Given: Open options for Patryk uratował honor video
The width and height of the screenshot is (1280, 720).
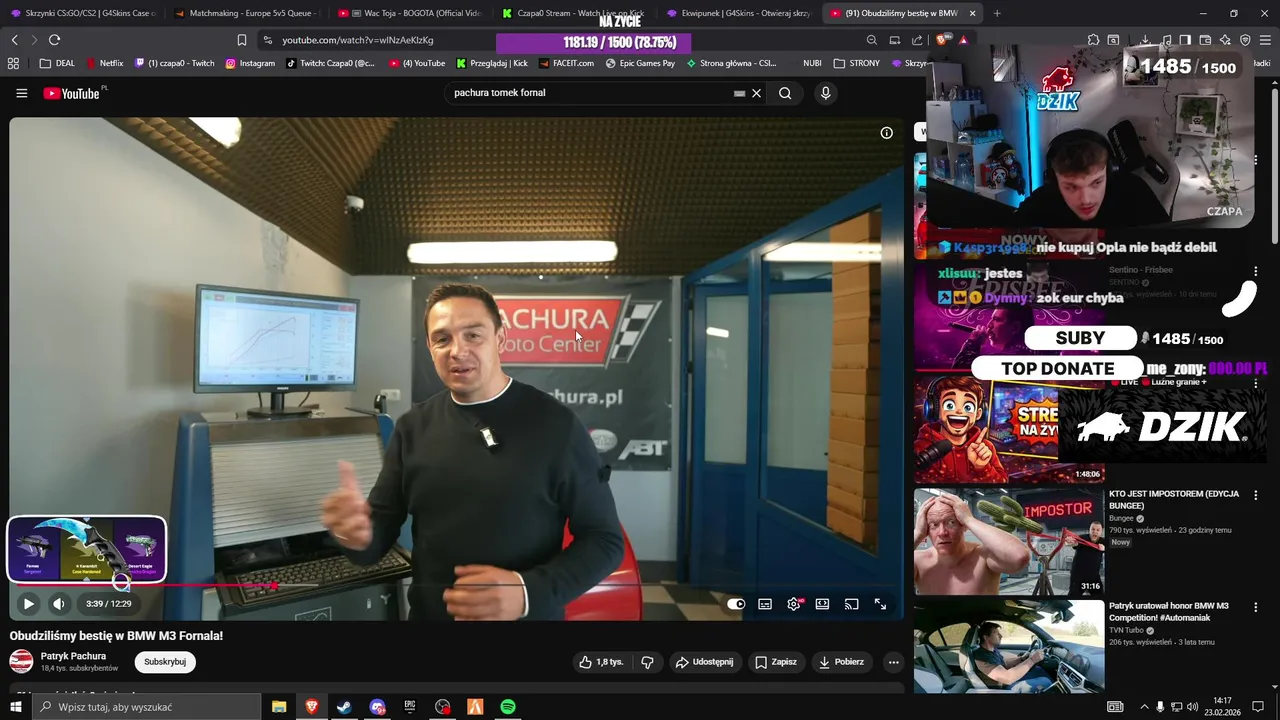Looking at the screenshot, I should [x=1256, y=607].
